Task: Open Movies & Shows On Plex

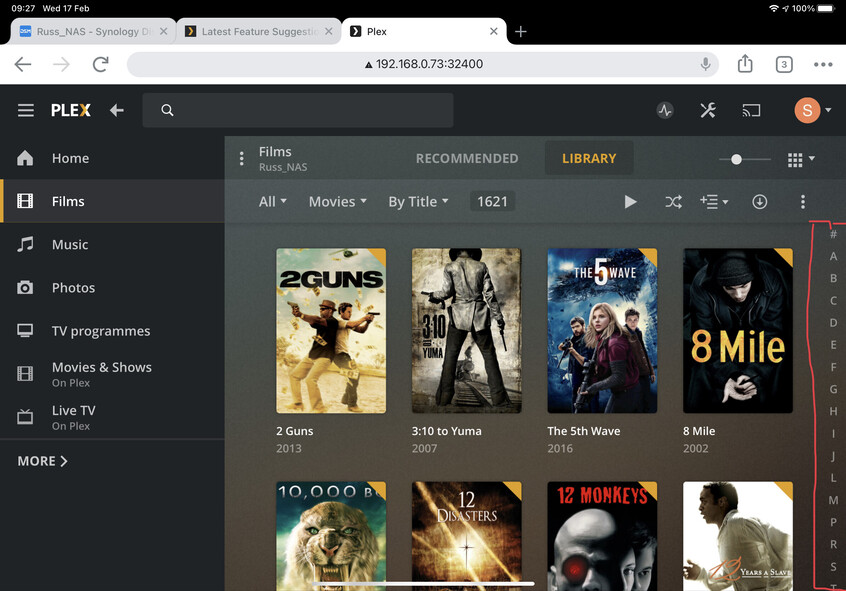Action: pos(112,374)
